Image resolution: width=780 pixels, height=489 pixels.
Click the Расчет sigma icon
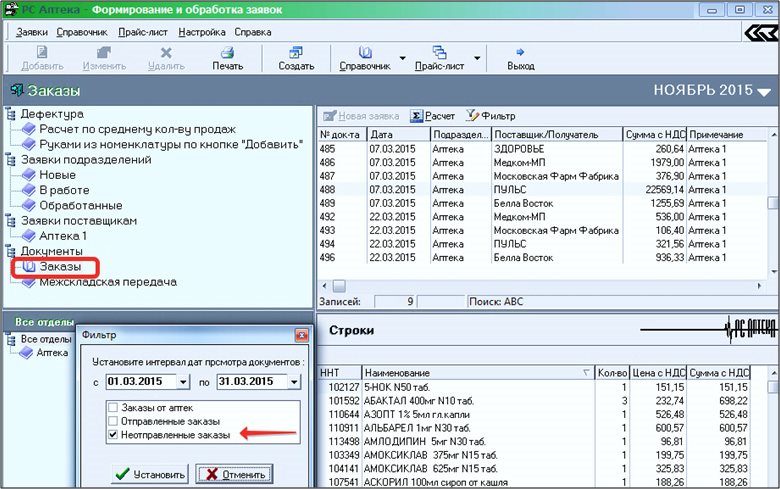418,116
